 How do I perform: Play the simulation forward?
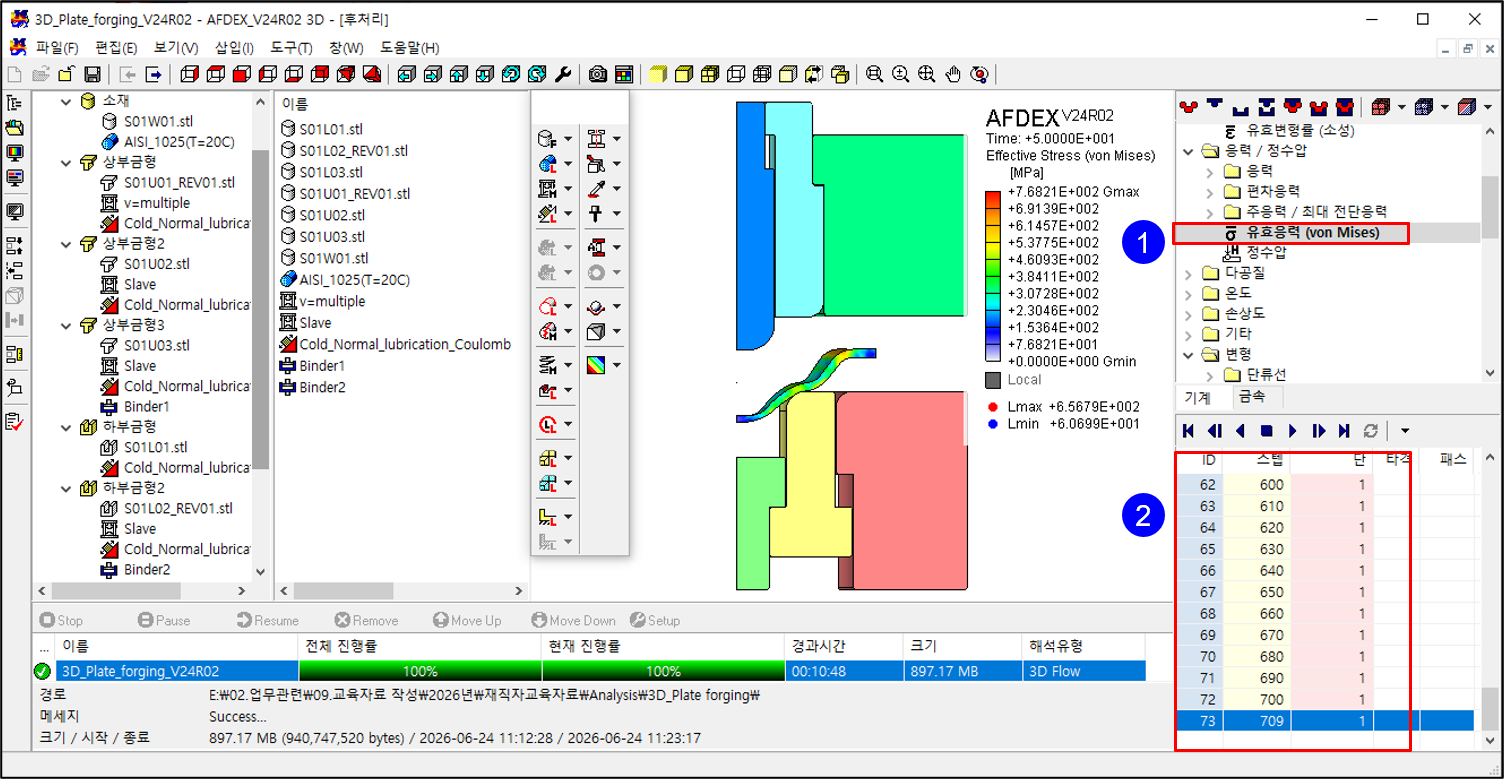point(1293,431)
